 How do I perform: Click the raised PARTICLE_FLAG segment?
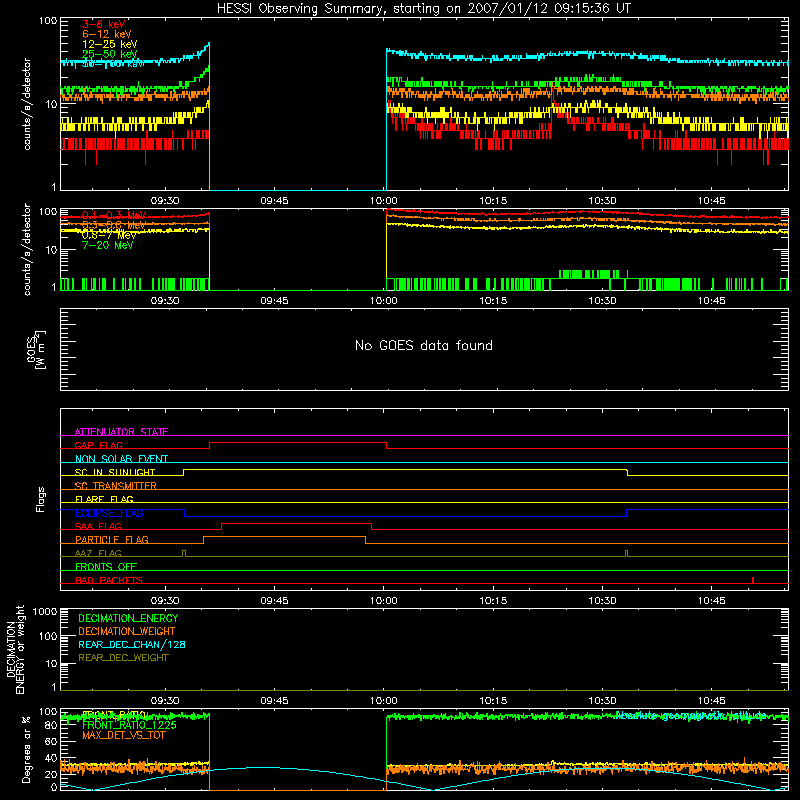[x=284, y=537]
